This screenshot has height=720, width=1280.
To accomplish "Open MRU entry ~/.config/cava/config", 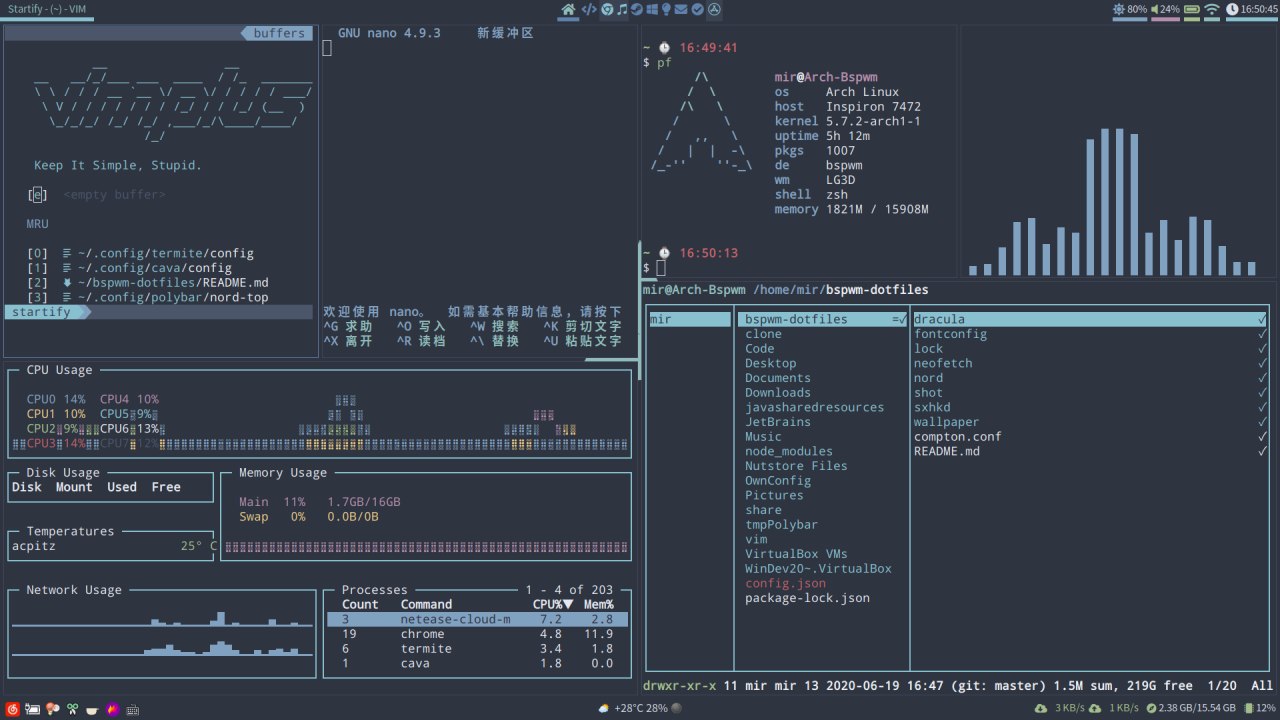I will coord(130,268).
